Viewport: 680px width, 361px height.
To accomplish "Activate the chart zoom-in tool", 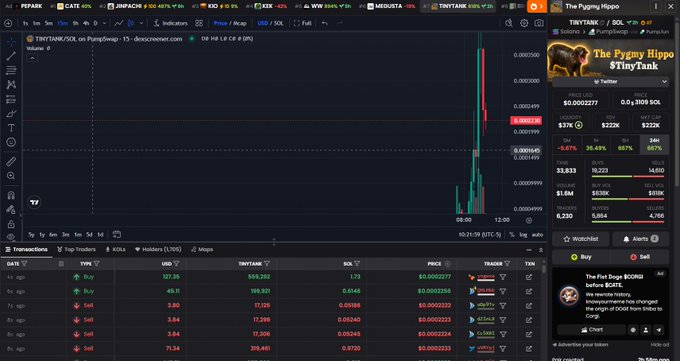I will tap(11, 176).
